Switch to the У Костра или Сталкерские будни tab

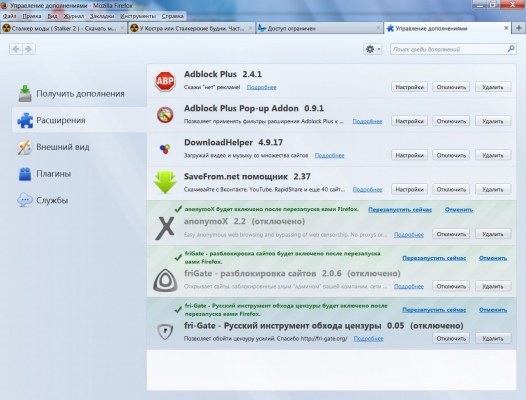coord(192,28)
